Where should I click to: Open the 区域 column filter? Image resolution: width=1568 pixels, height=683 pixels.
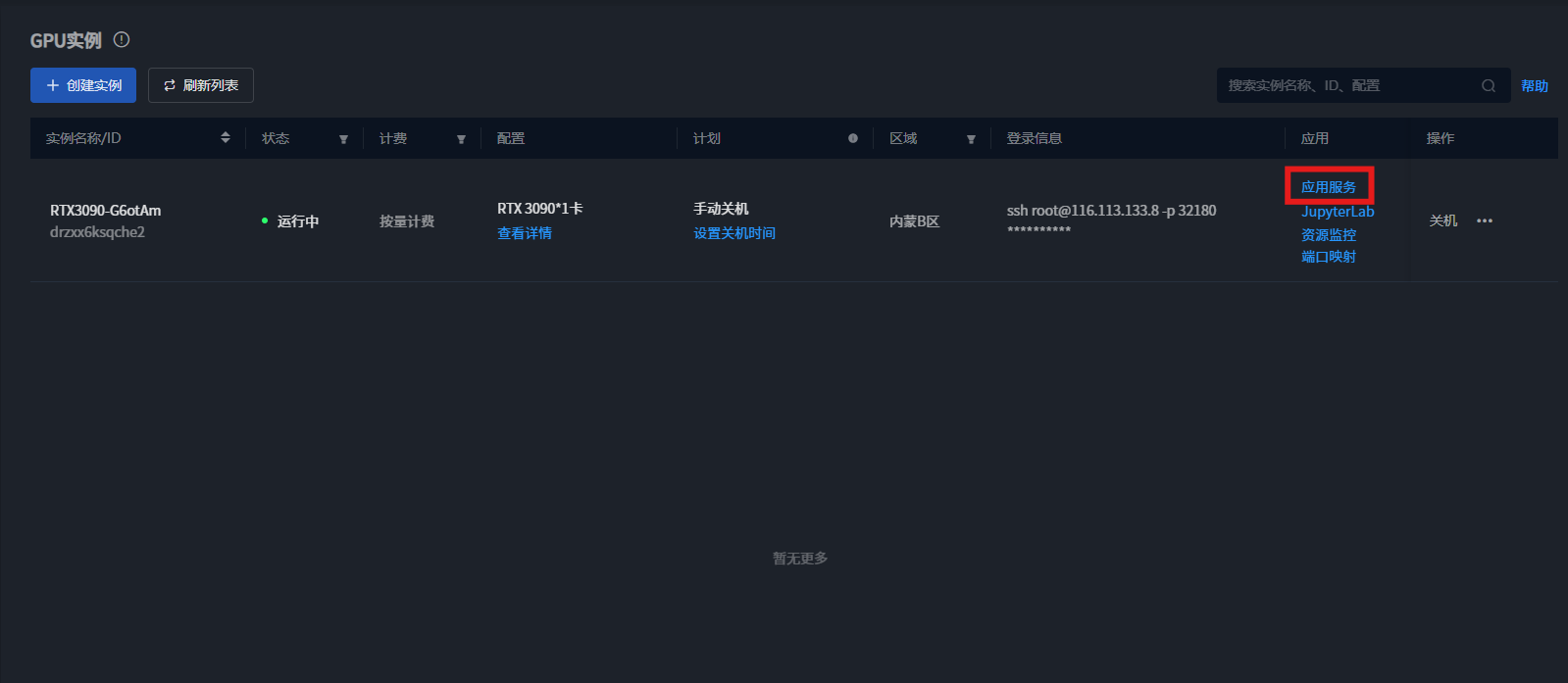coord(971,139)
